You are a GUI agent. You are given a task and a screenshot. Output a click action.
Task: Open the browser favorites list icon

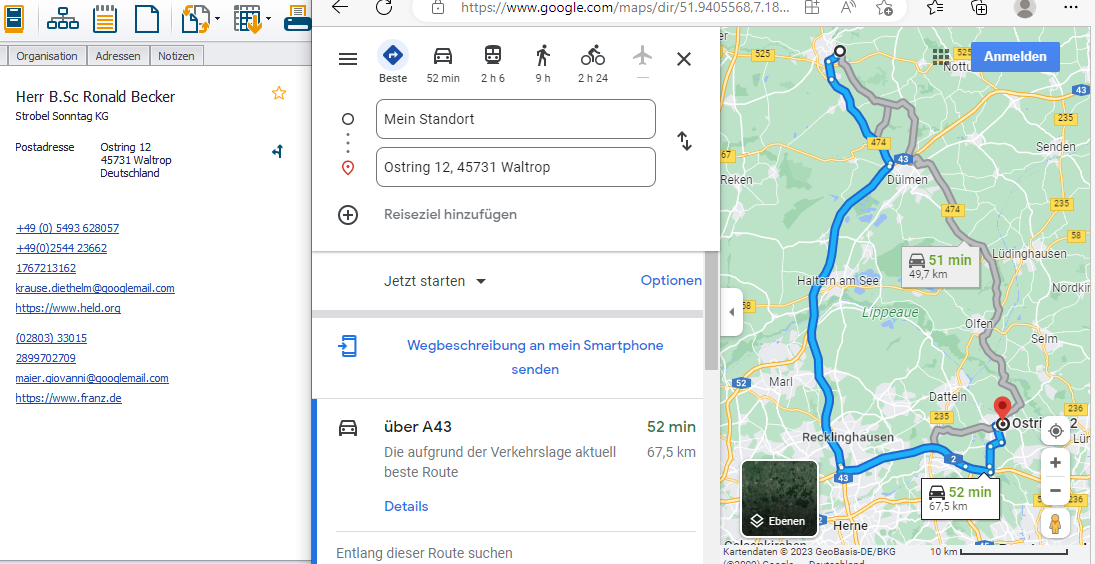click(x=936, y=7)
